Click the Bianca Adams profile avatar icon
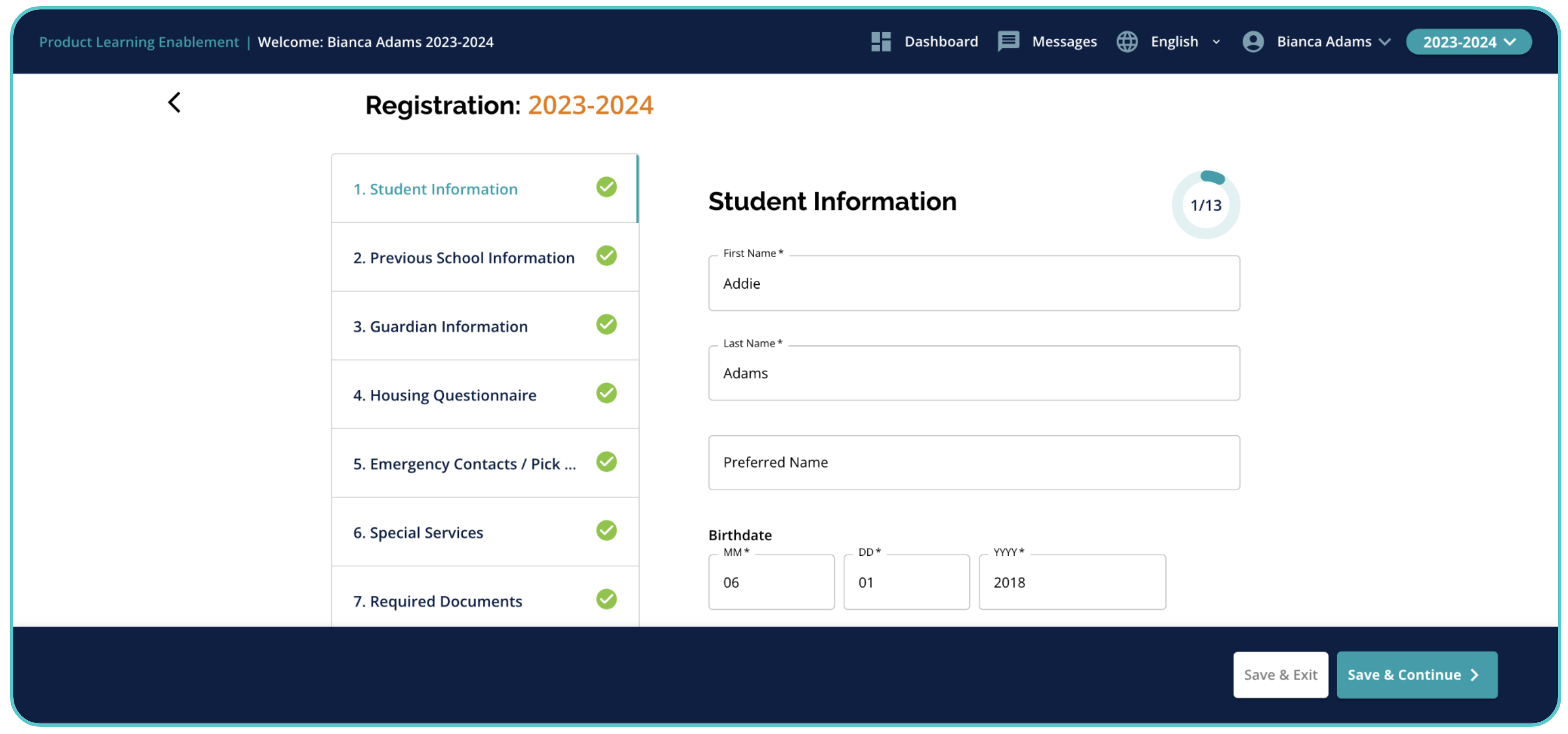 [x=1253, y=42]
